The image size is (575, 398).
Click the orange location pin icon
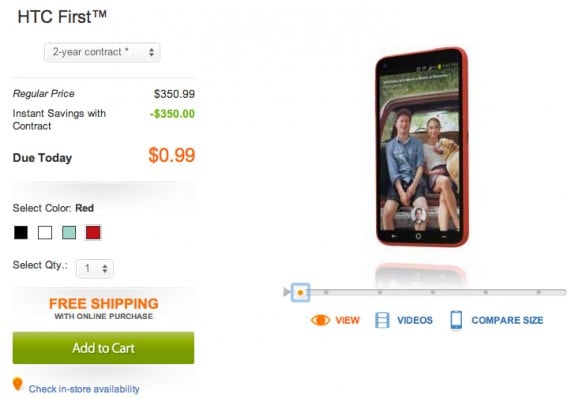point(18,384)
